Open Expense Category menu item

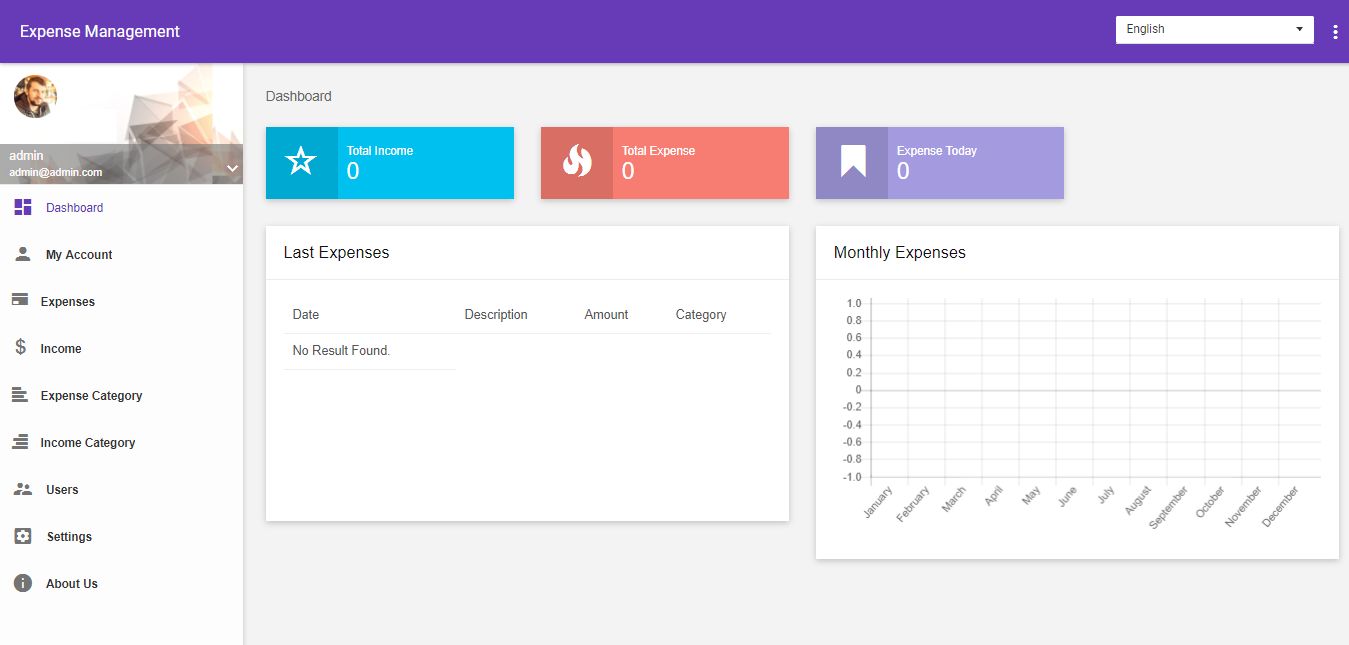click(x=121, y=396)
